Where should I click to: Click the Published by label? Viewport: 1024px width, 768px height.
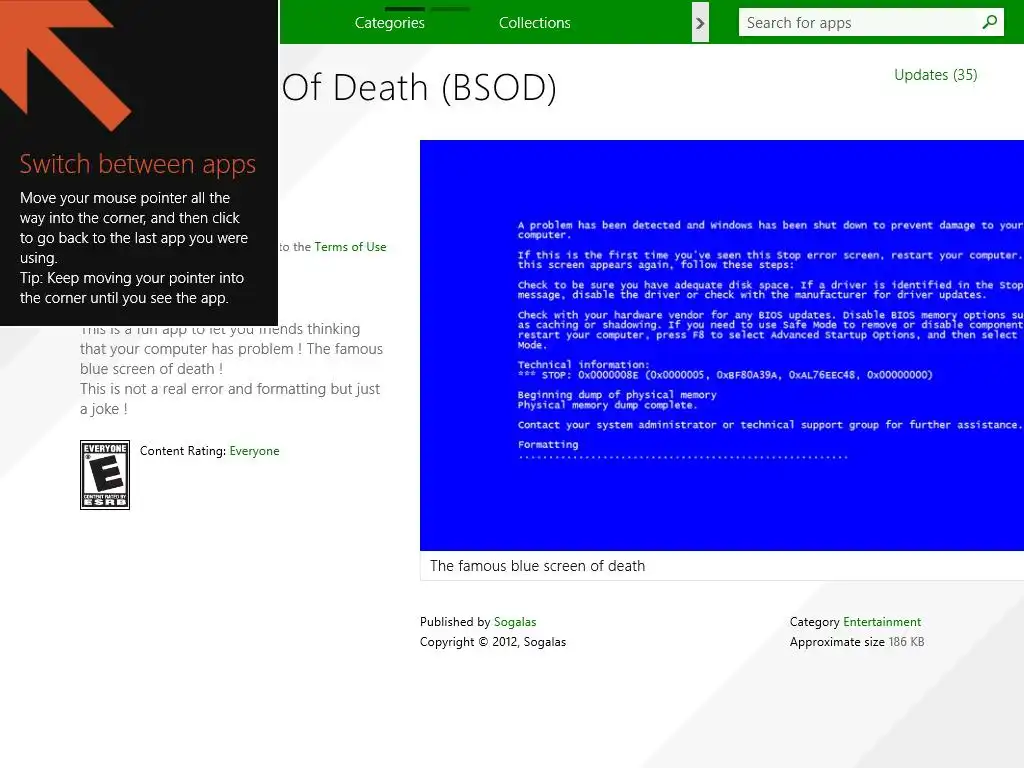(455, 622)
